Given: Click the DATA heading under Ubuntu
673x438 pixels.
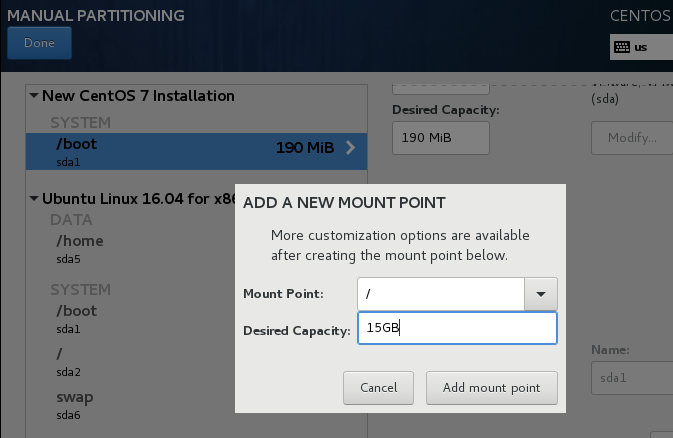Looking at the screenshot, I should click(x=71, y=220).
